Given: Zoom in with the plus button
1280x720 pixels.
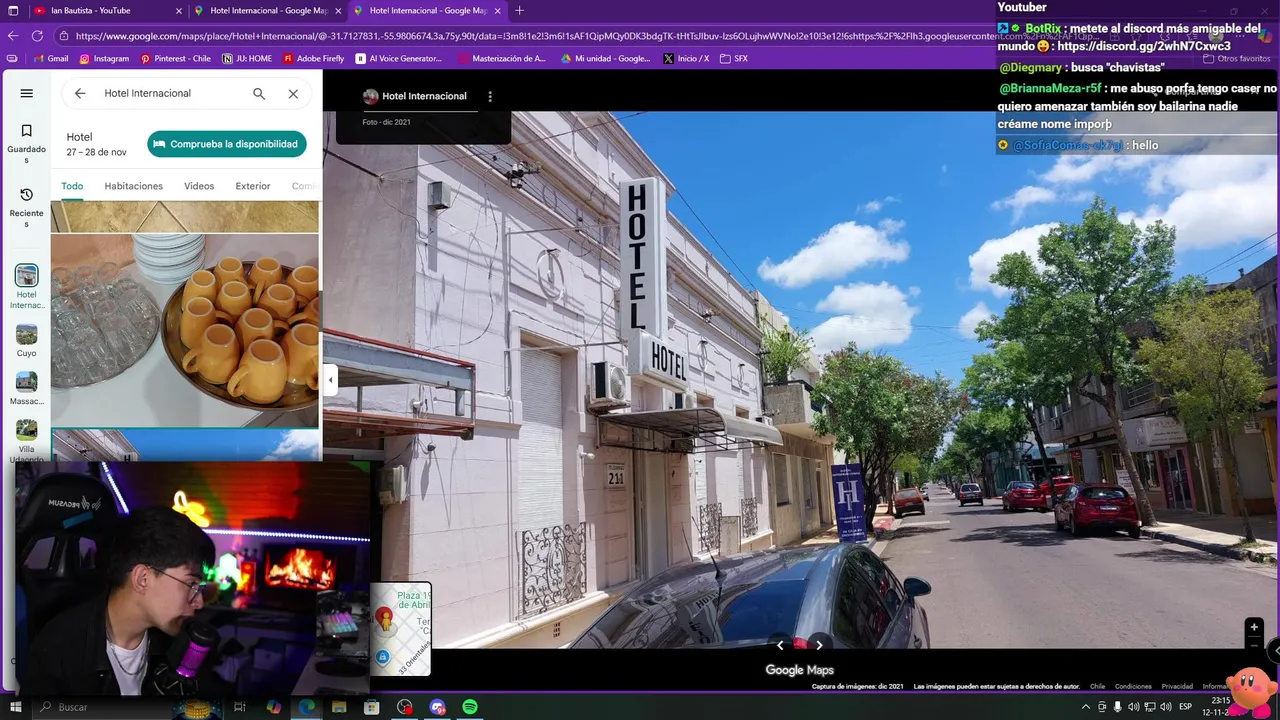Looking at the screenshot, I should click(x=1254, y=627).
